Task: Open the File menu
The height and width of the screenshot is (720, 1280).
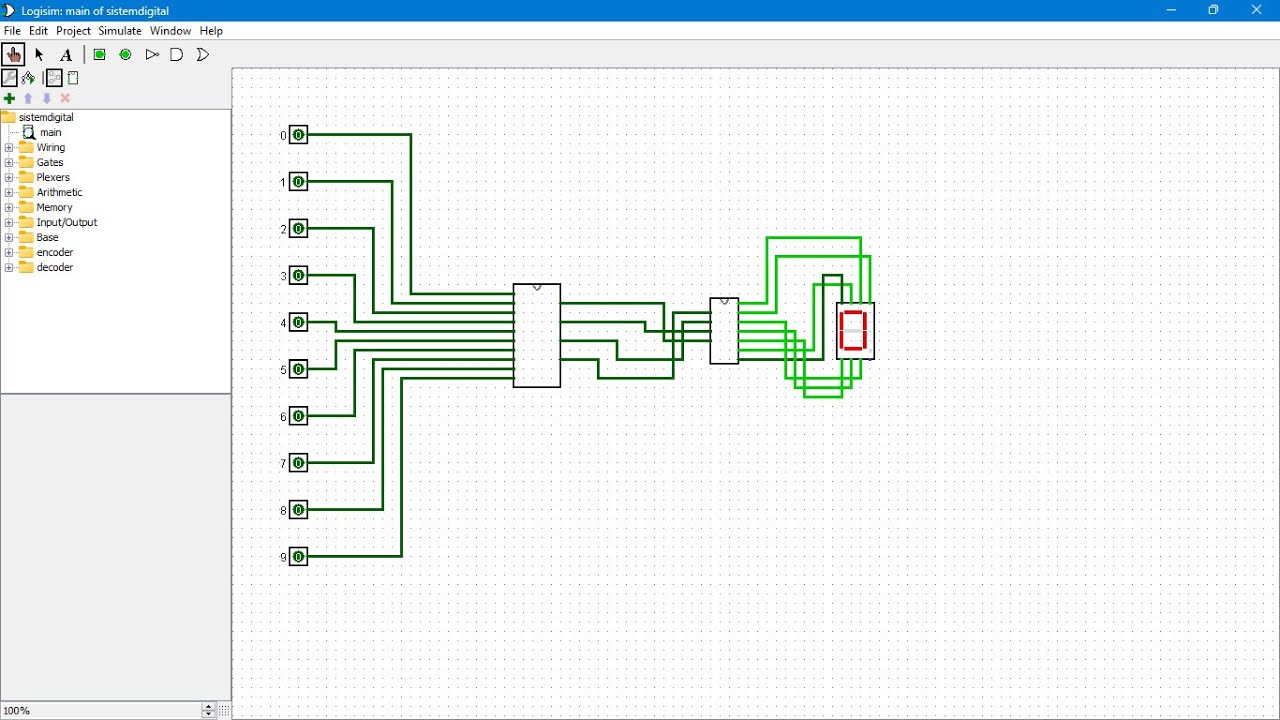Action: (12, 31)
